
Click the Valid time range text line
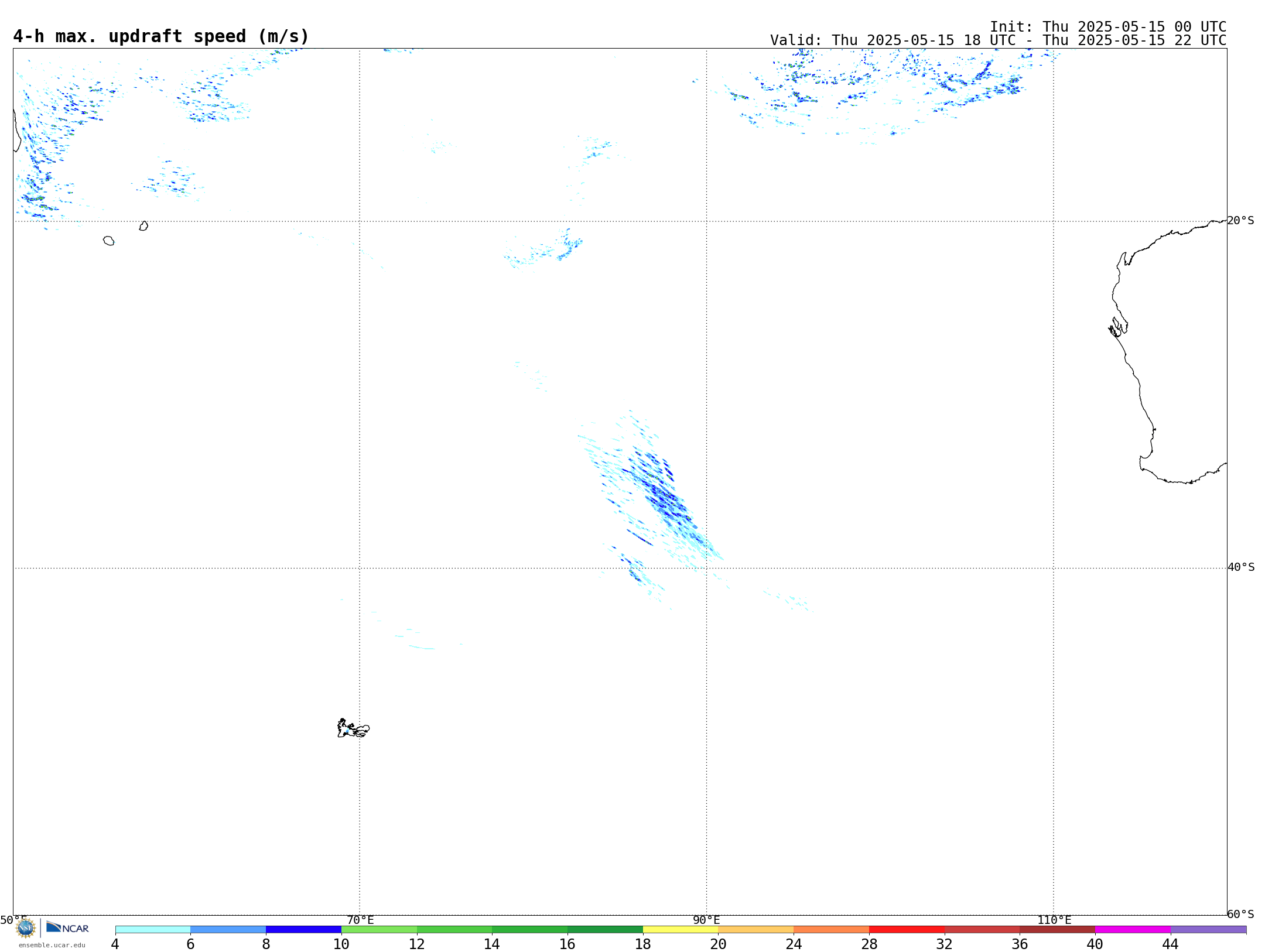pos(998,40)
